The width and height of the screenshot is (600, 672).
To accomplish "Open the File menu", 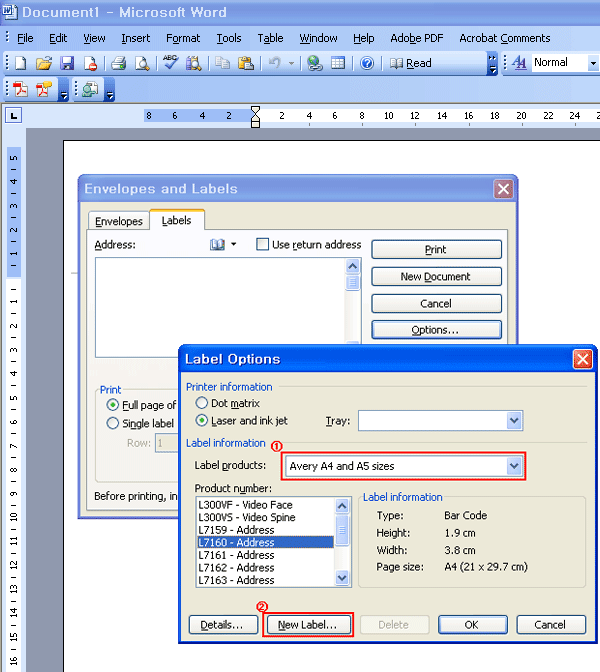I will [x=25, y=38].
